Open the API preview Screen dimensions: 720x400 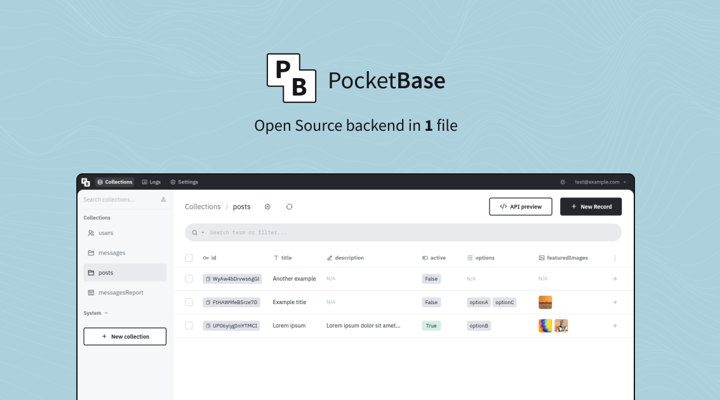tap(520, 207)
